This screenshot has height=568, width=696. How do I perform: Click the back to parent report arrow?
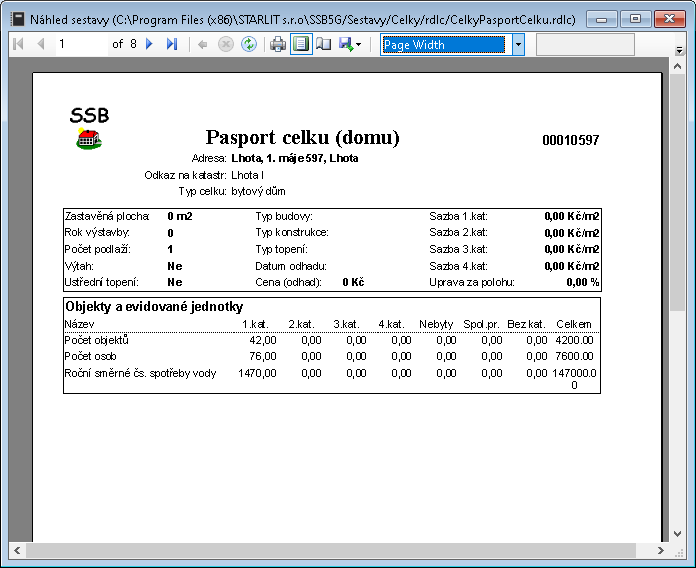[203, 44]
